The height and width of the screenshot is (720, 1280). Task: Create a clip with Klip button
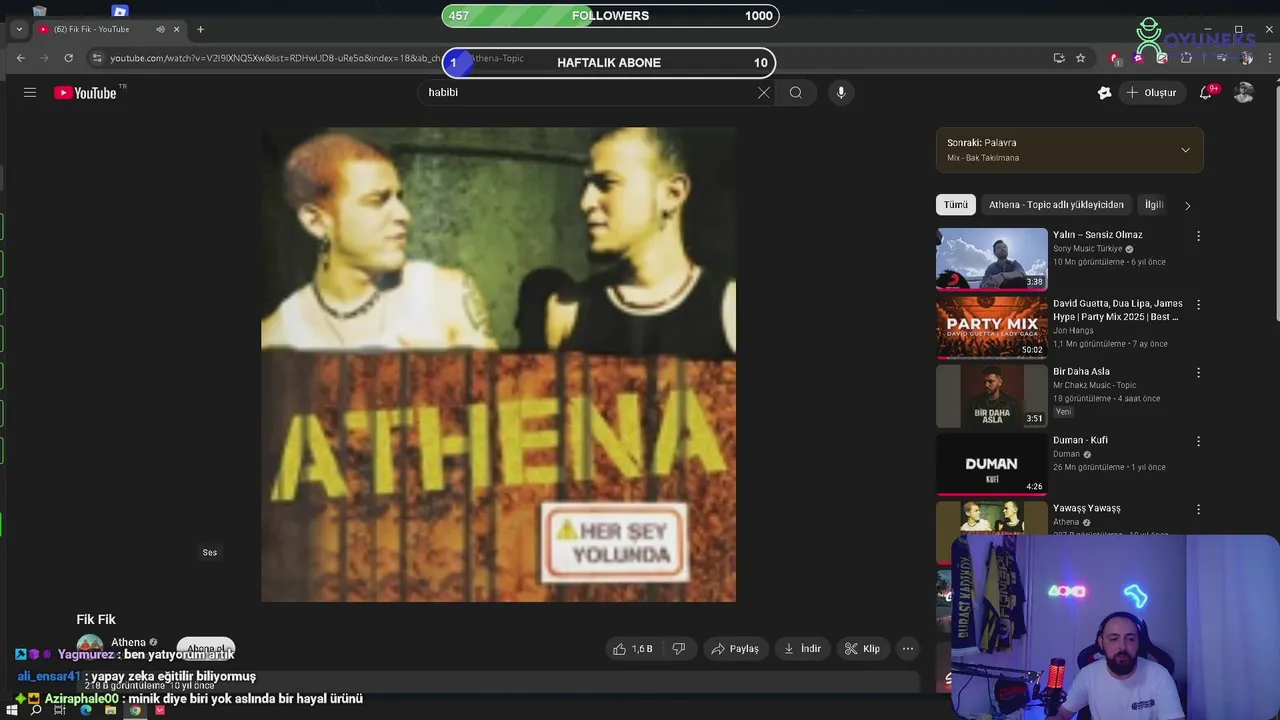(862, 649)
